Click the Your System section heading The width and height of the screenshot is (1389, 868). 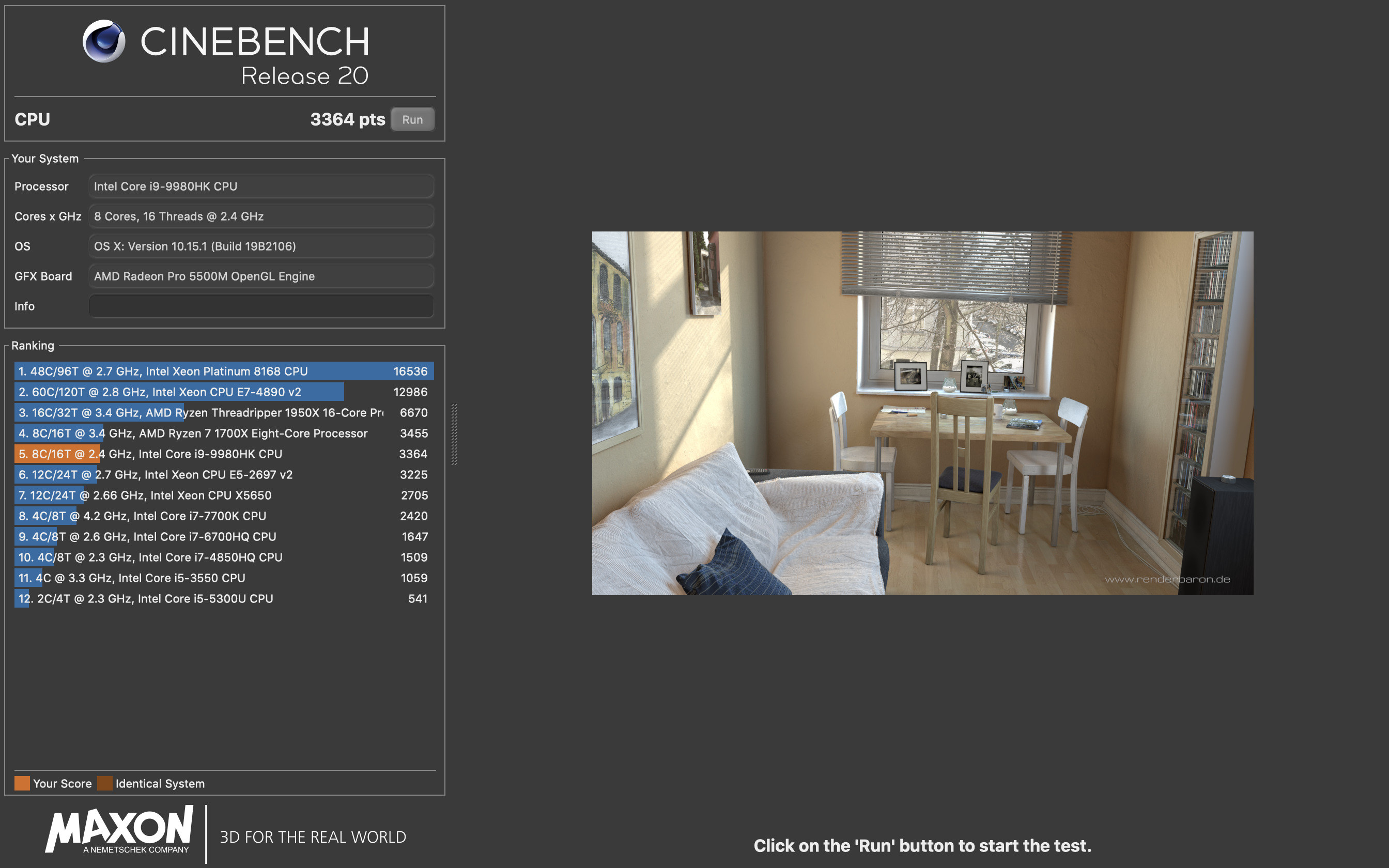click(x=45, y=159)
